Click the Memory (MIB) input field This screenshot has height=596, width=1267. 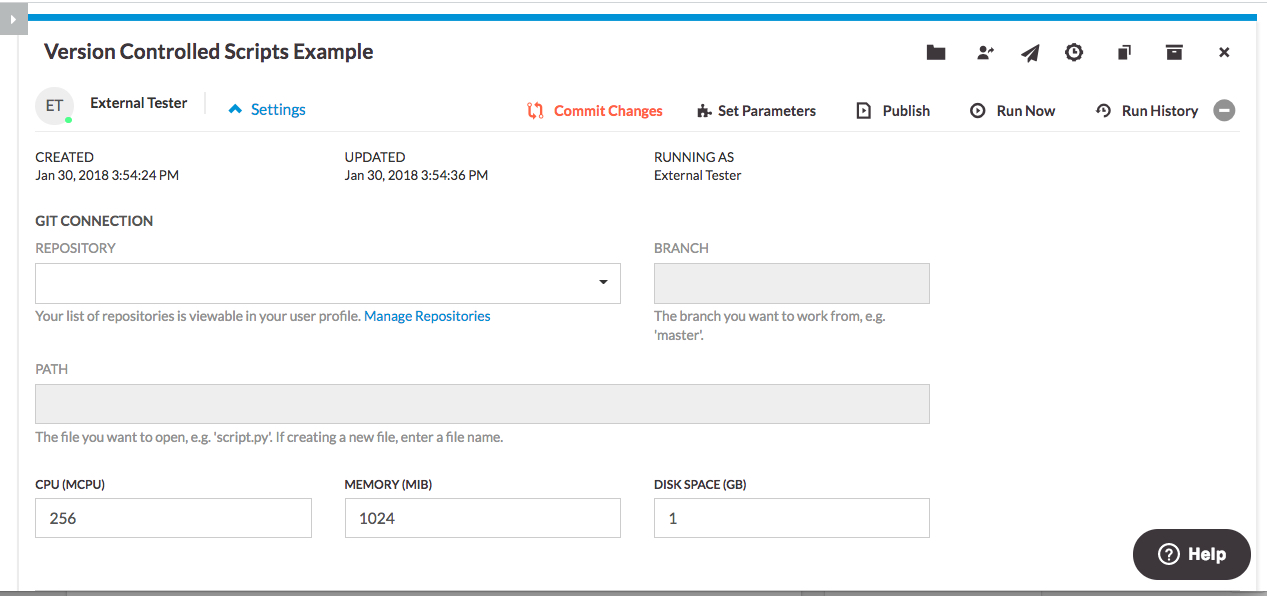click(x=482, y=518)
